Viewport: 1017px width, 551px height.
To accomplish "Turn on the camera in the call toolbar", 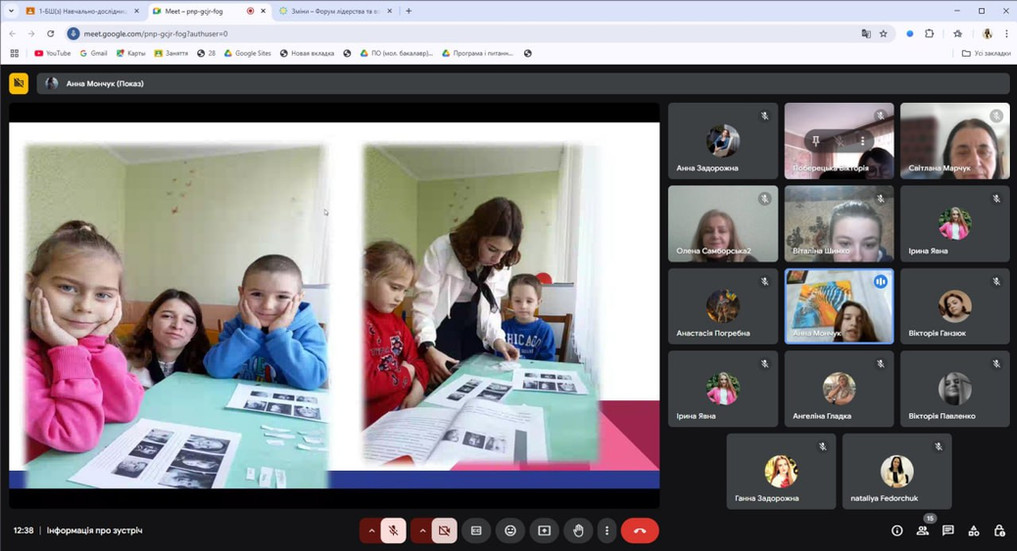I will coord(444,531).
